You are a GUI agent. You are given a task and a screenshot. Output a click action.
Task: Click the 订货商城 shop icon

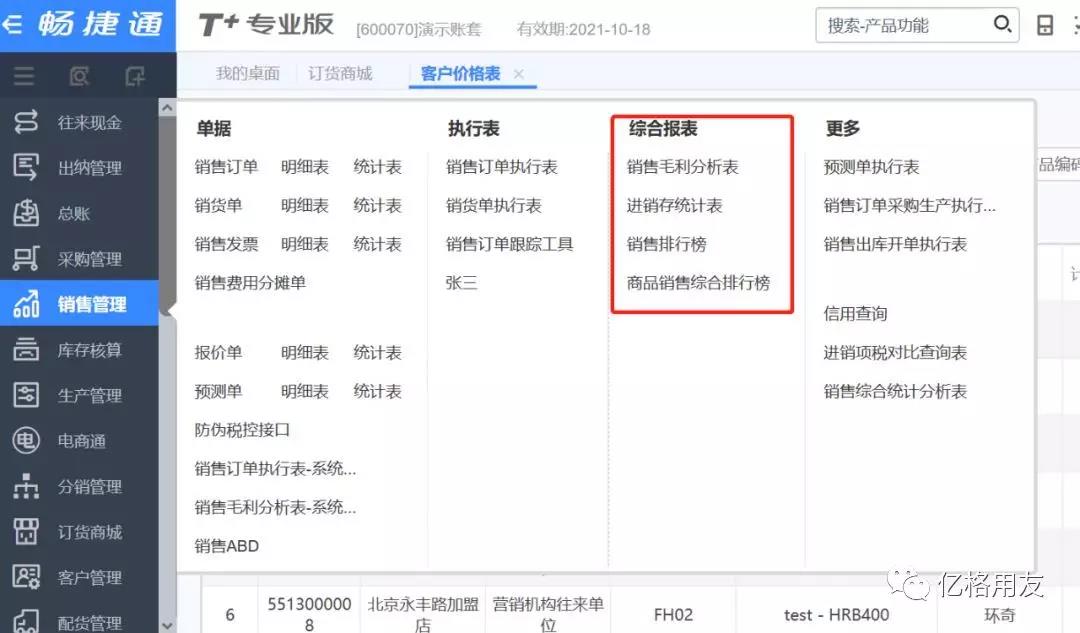[x=26, y=531]
